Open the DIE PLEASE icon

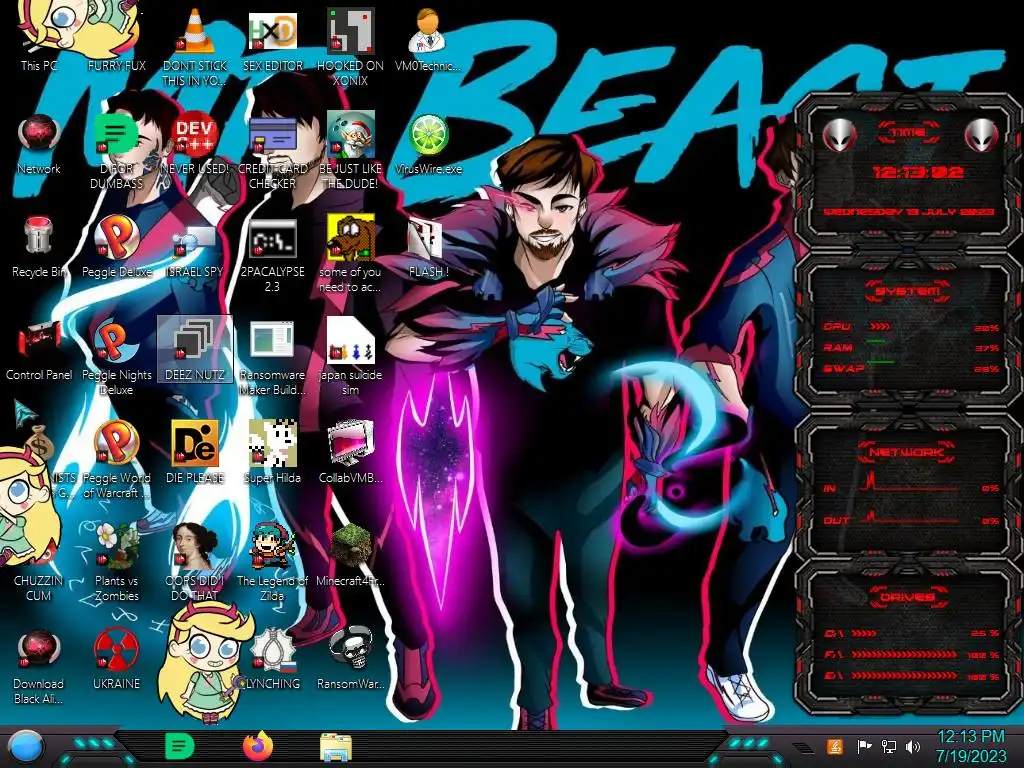pyautogui.click(x=195, y=453)
